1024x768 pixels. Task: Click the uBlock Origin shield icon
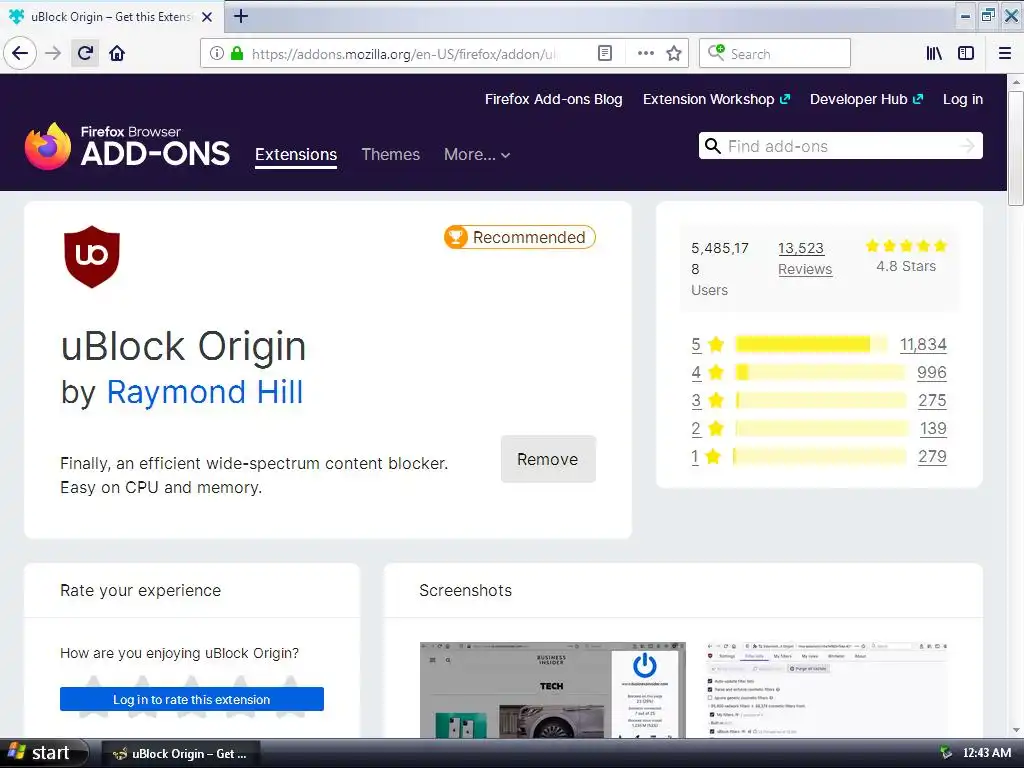click(91, 257)
